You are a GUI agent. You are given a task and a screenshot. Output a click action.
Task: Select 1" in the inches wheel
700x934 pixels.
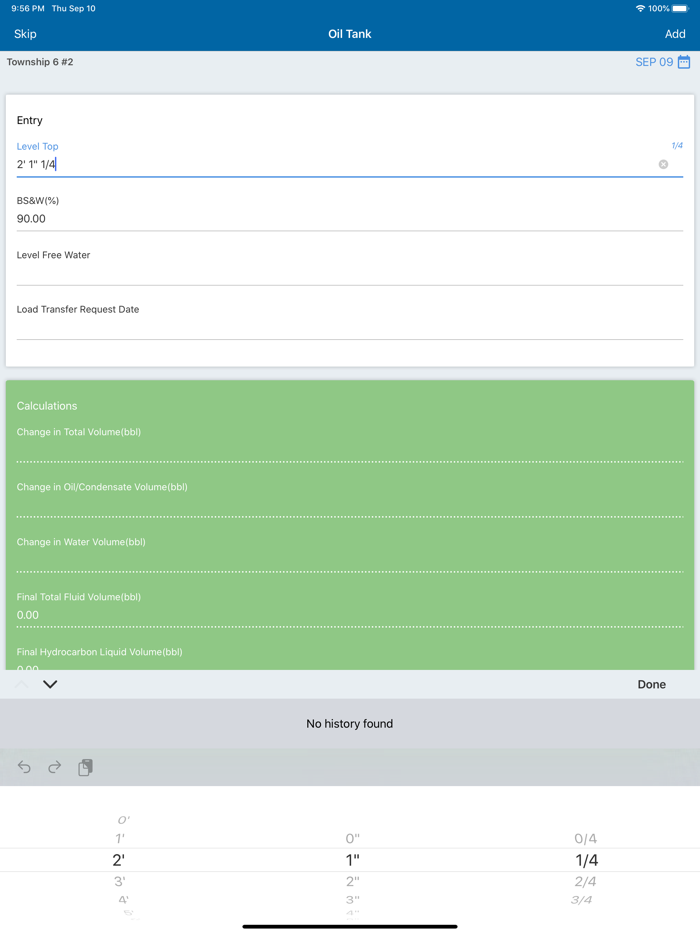point(353,860)
